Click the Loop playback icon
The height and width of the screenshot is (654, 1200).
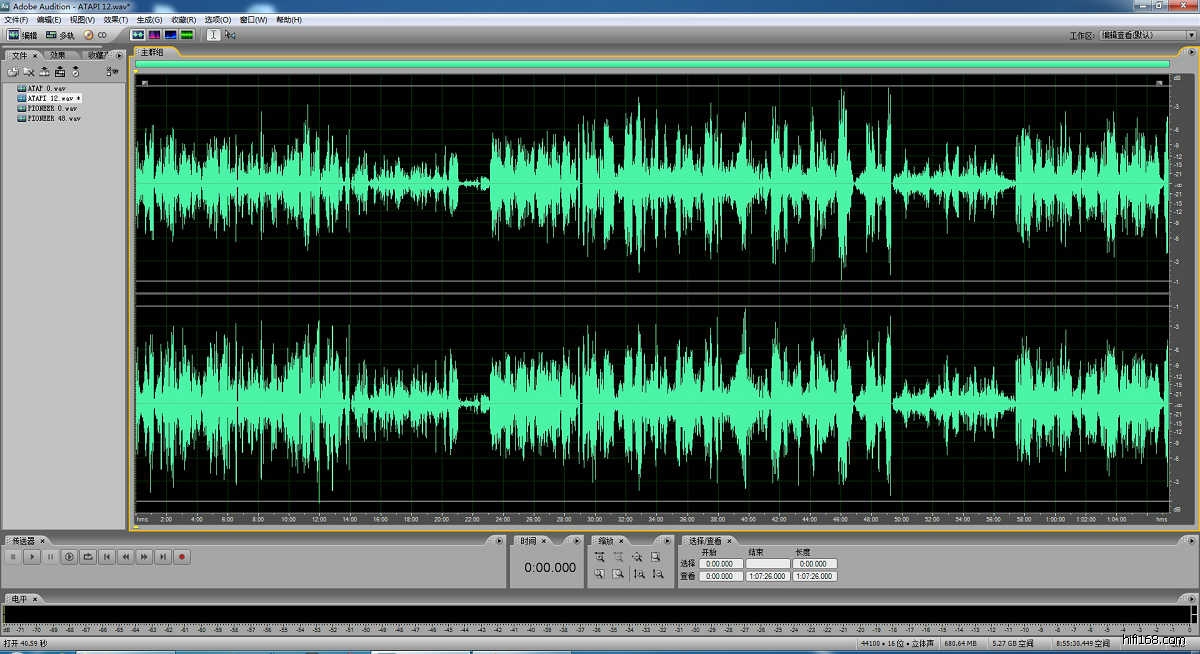pyautogui.click(x=88, y=557)
